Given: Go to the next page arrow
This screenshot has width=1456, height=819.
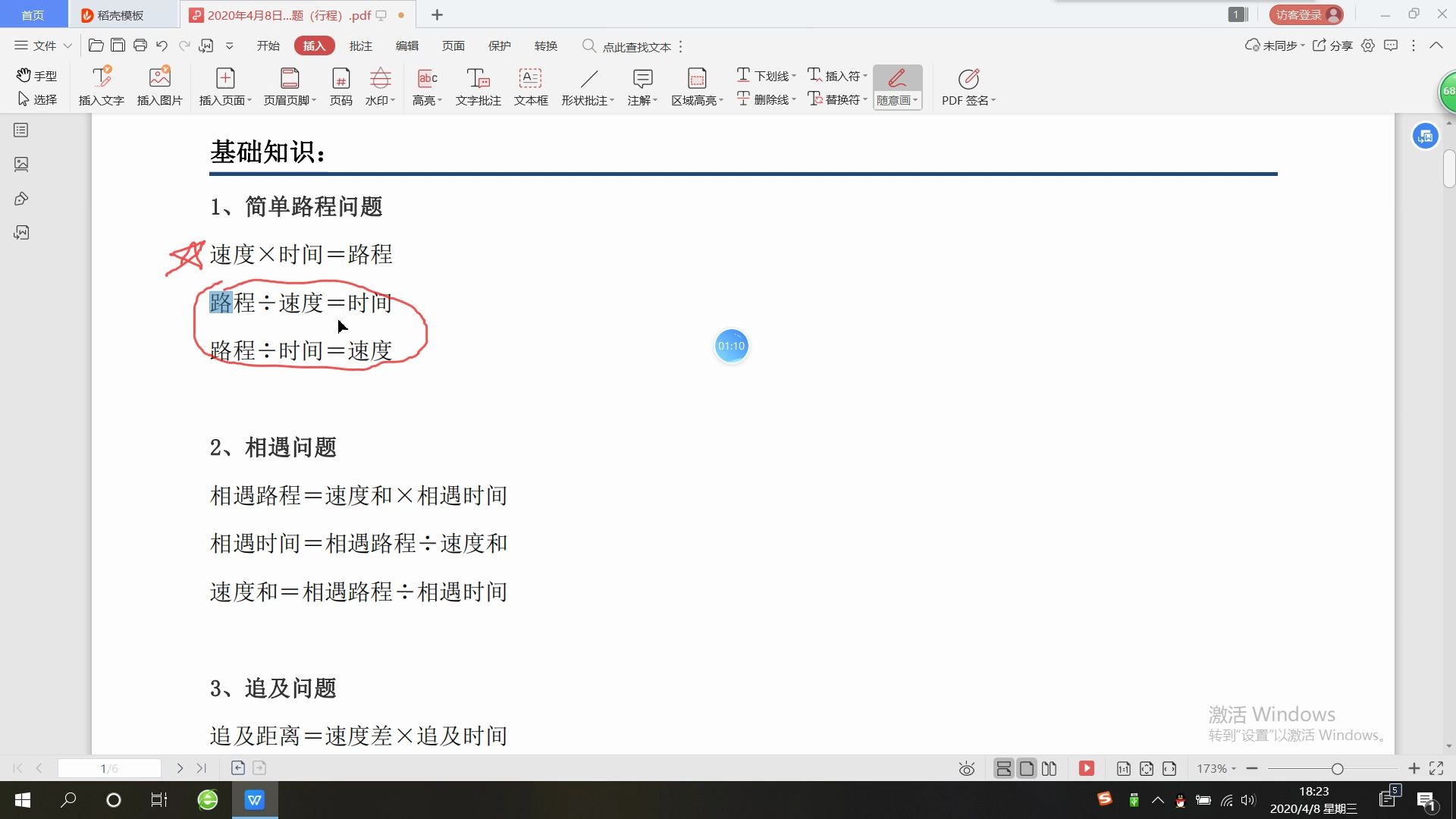Looking at the screenshot, I should (x=180, y=768).
